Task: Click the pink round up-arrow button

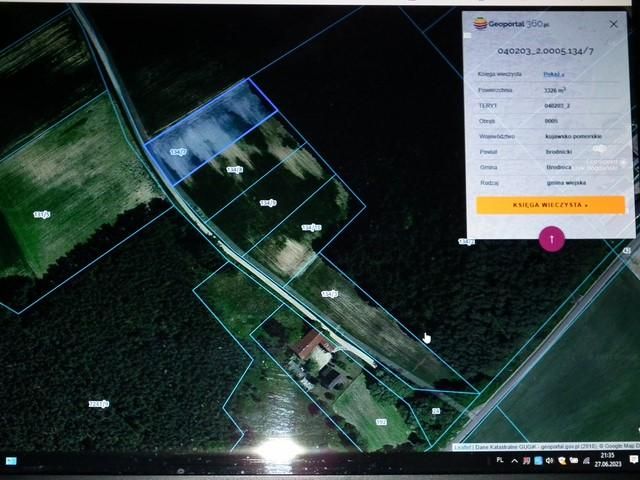Action: [552, 239]
